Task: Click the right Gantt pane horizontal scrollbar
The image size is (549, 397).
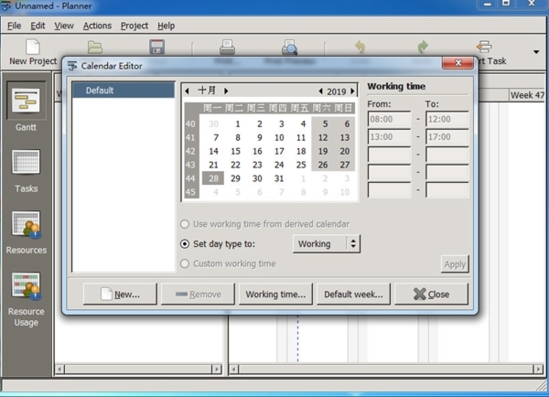Action: pyautogui.click(x=385, y=369)
